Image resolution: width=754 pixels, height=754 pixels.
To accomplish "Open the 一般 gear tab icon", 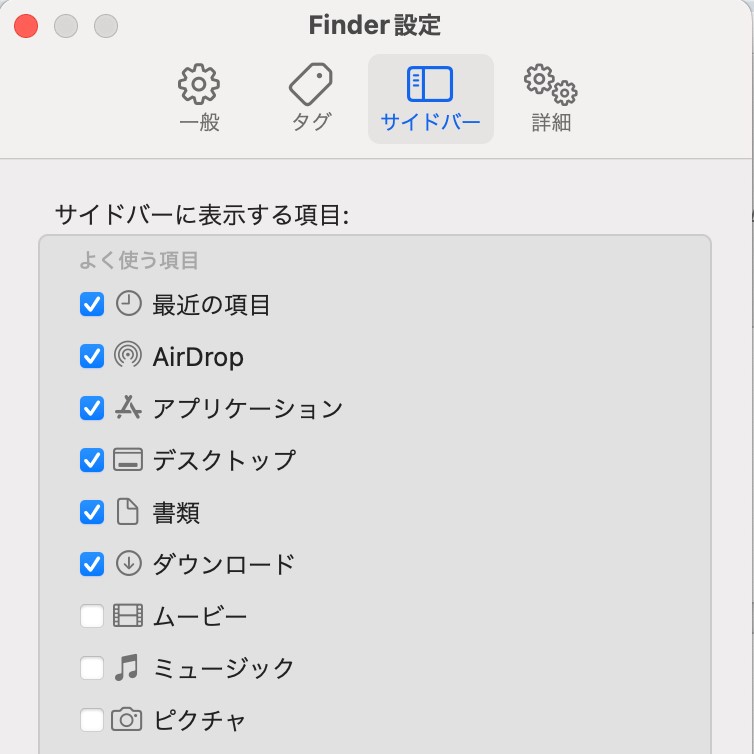I will (x=199, y=84).
